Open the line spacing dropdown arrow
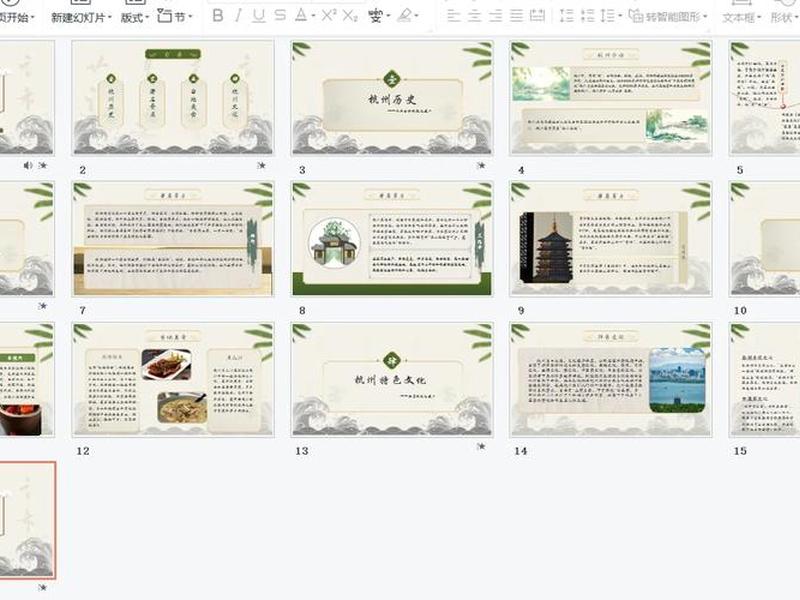Screen dimensions: 800x600 point(620,16)
